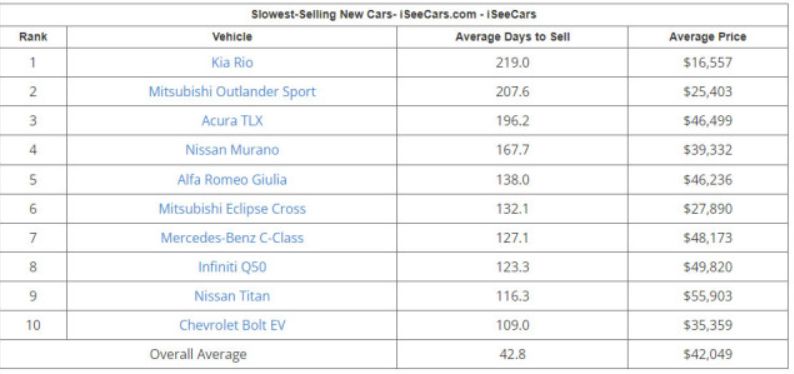
Task: Open the Mitsubishi Eclipse Cross link
Action: (x=232, y=209)
